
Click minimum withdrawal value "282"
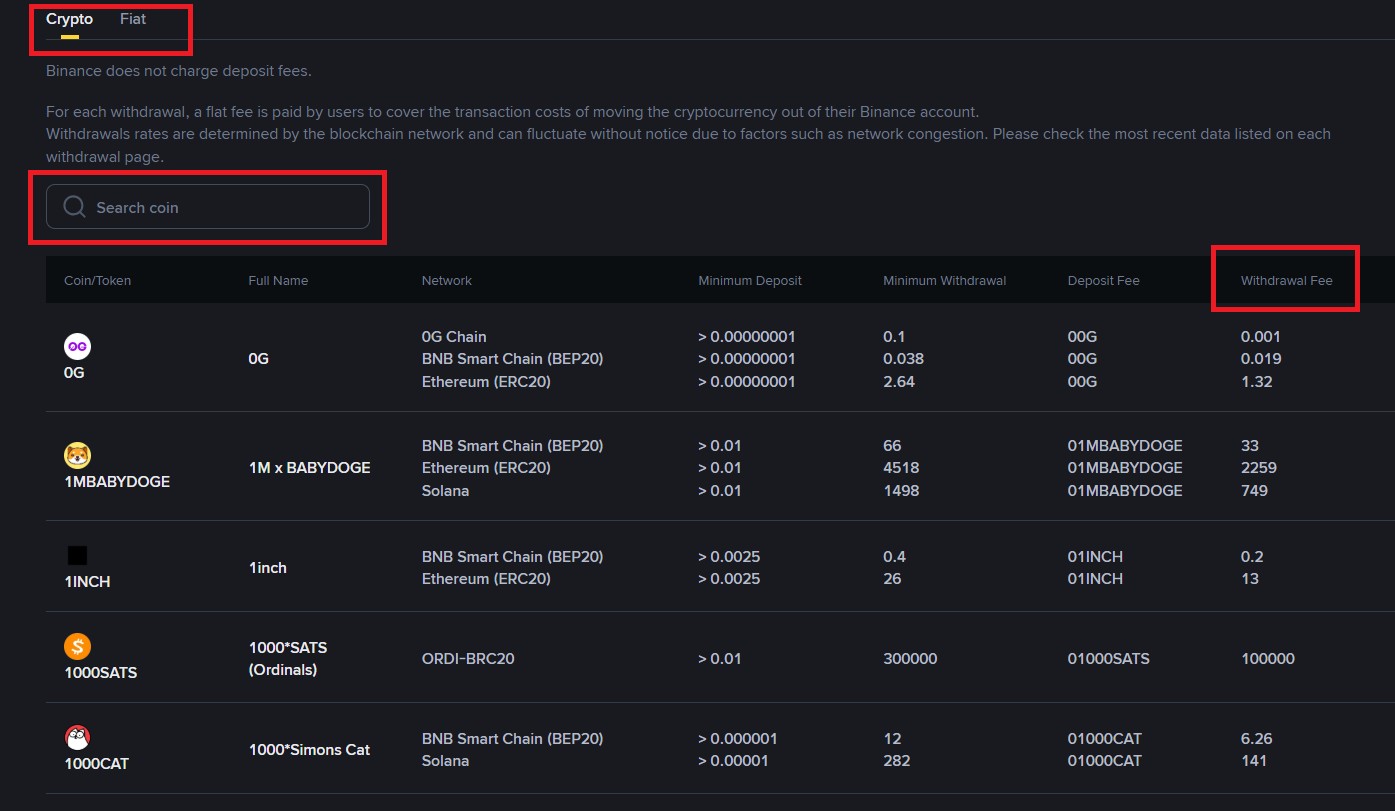896,761
